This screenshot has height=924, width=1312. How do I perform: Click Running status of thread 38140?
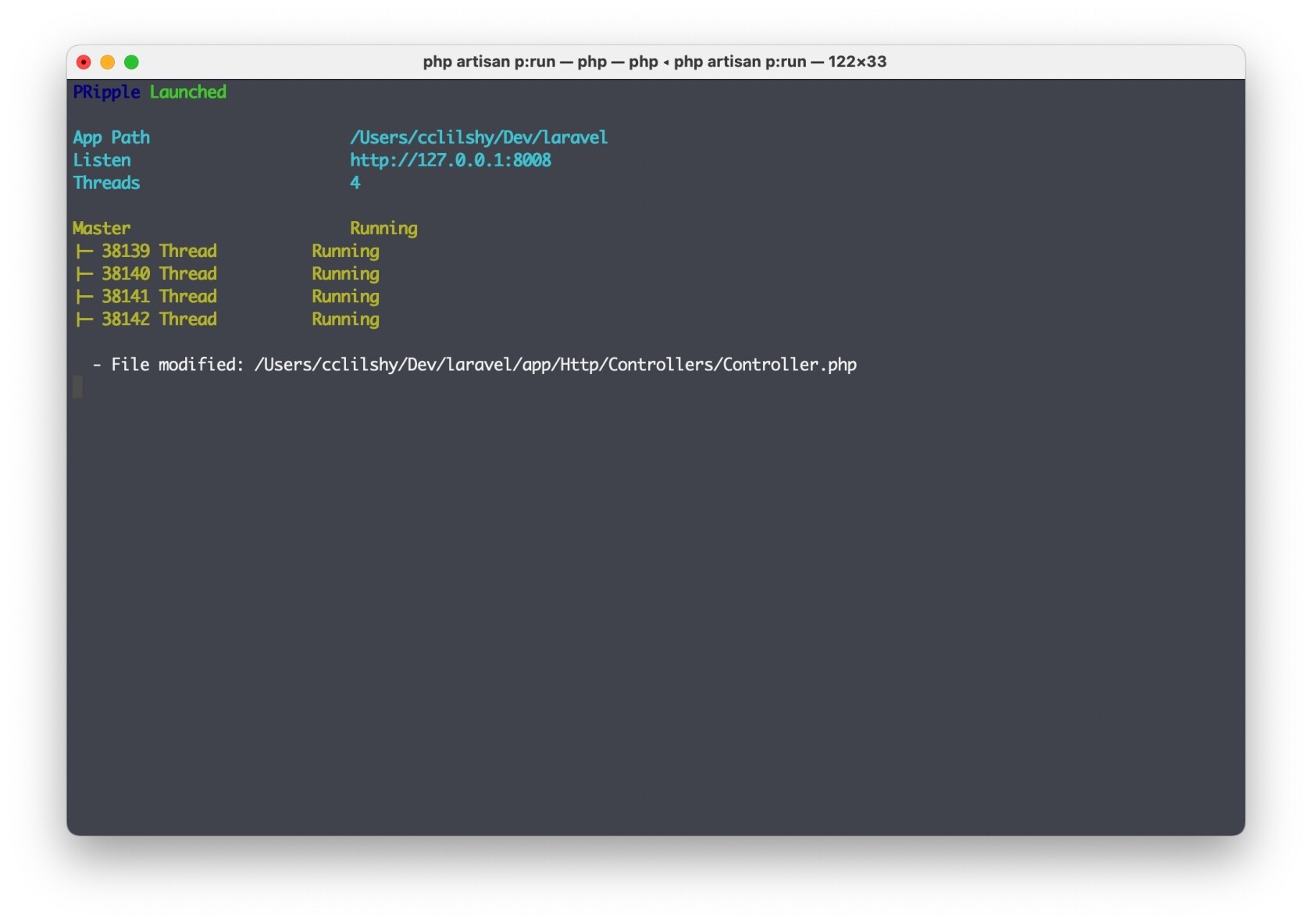click(x=345, y=274)
